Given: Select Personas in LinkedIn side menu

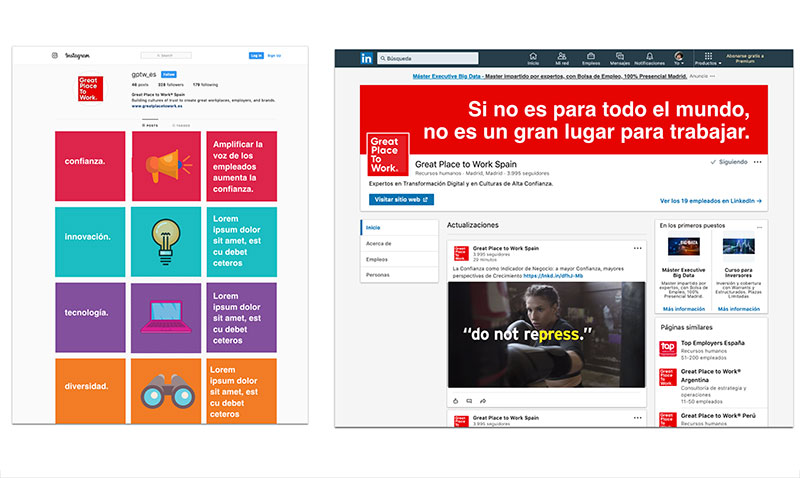Looking at the screenshot, I should pos(399,274).
